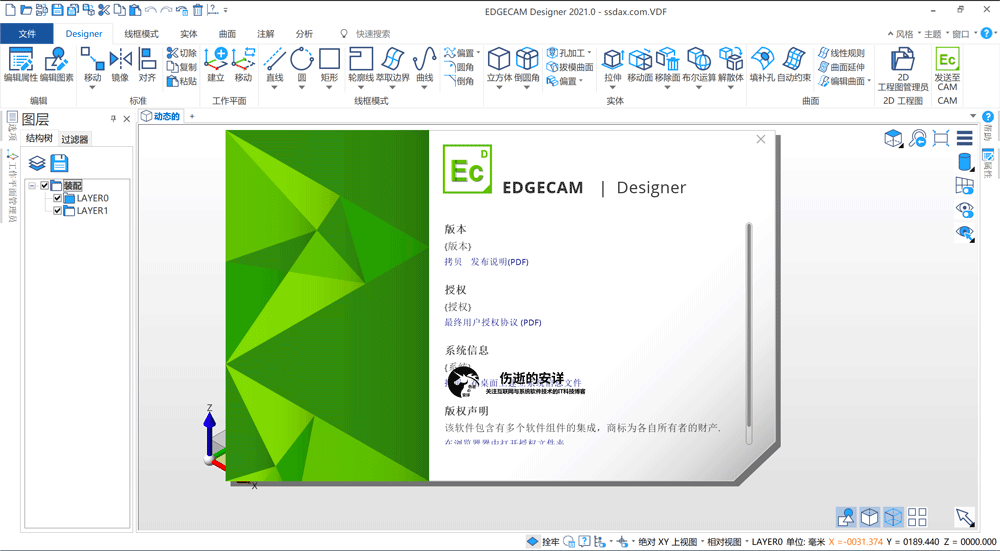
Task: Toggle the shape-selection mode button above status bar
Action: coord(846,517)
